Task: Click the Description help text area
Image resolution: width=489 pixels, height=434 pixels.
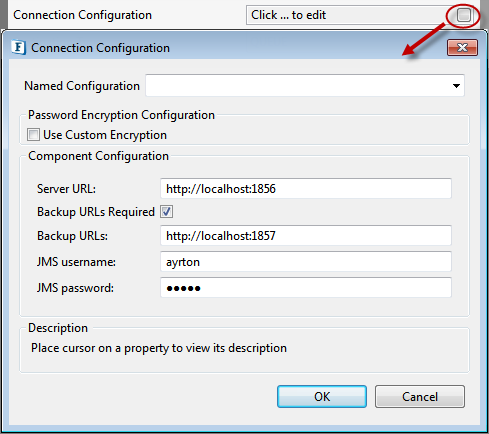Action: pyautogui.click(x=244, y=350)
